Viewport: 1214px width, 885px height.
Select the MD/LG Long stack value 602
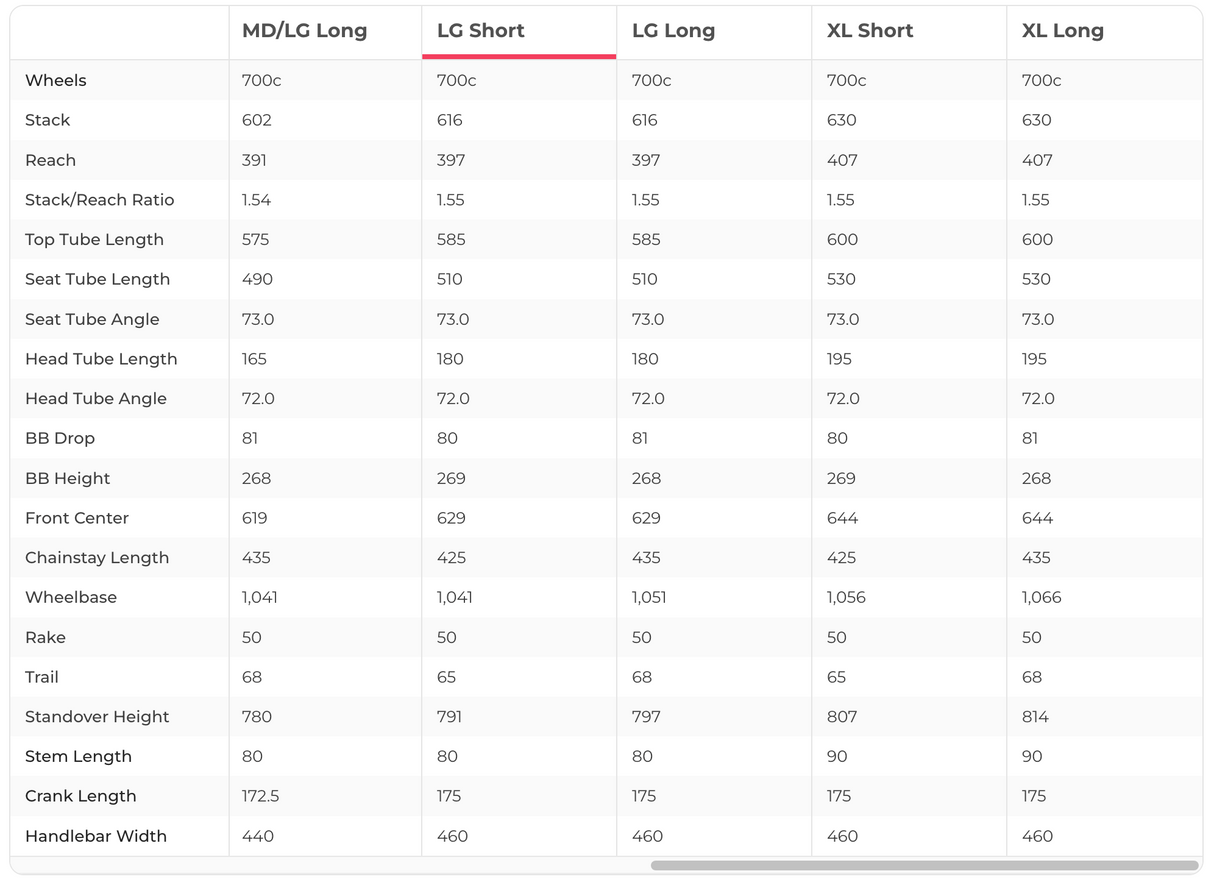pos(257,120)
